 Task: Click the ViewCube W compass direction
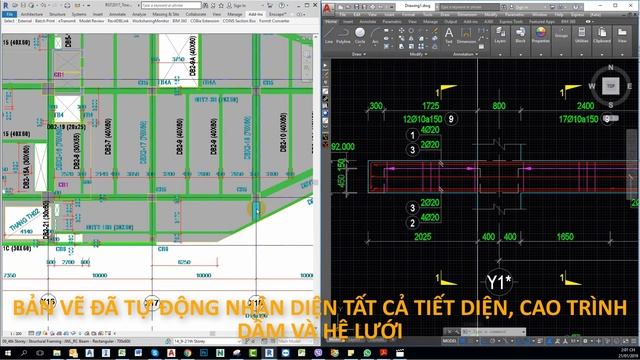coord(592,86)
